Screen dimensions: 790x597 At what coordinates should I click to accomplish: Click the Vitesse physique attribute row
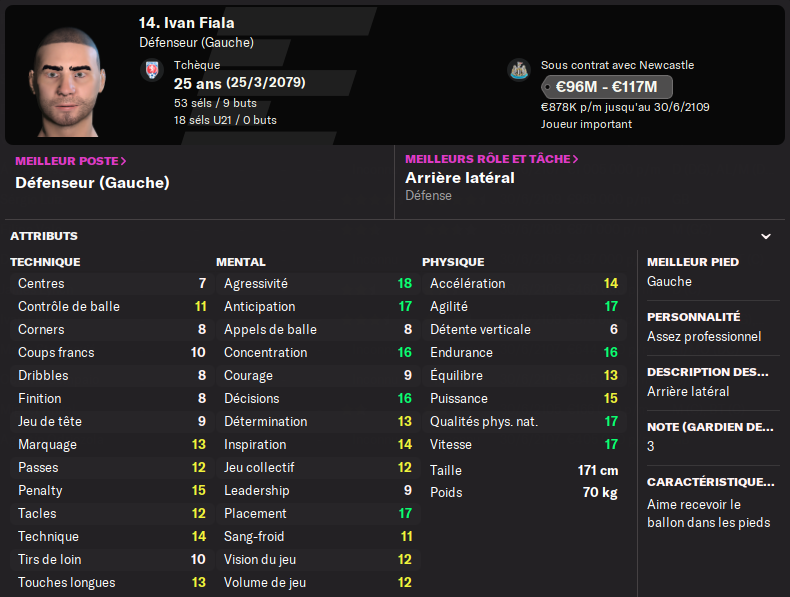[523, 444]
